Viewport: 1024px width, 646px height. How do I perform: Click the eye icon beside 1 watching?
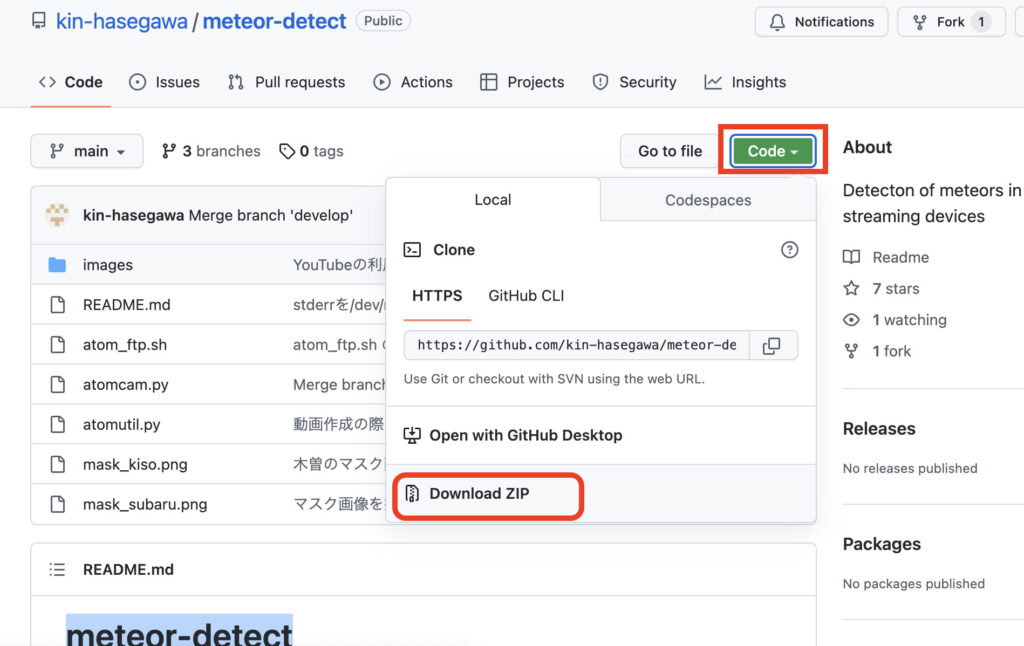(852, 320)
